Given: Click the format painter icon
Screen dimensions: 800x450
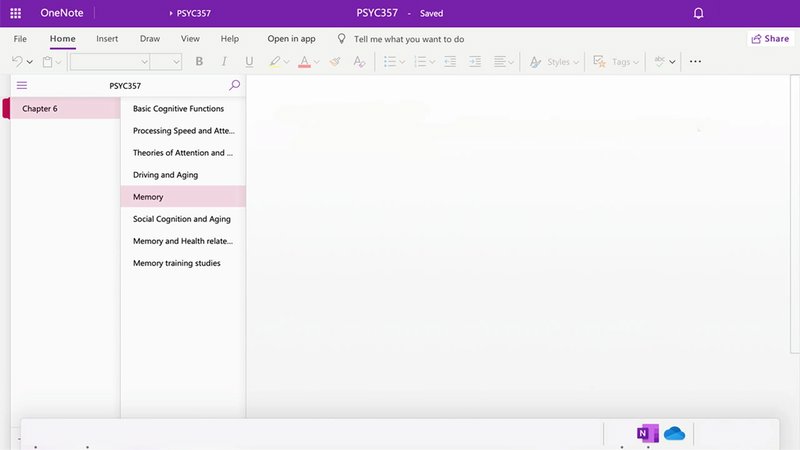Looking at the screenshot, I should 335,62.
